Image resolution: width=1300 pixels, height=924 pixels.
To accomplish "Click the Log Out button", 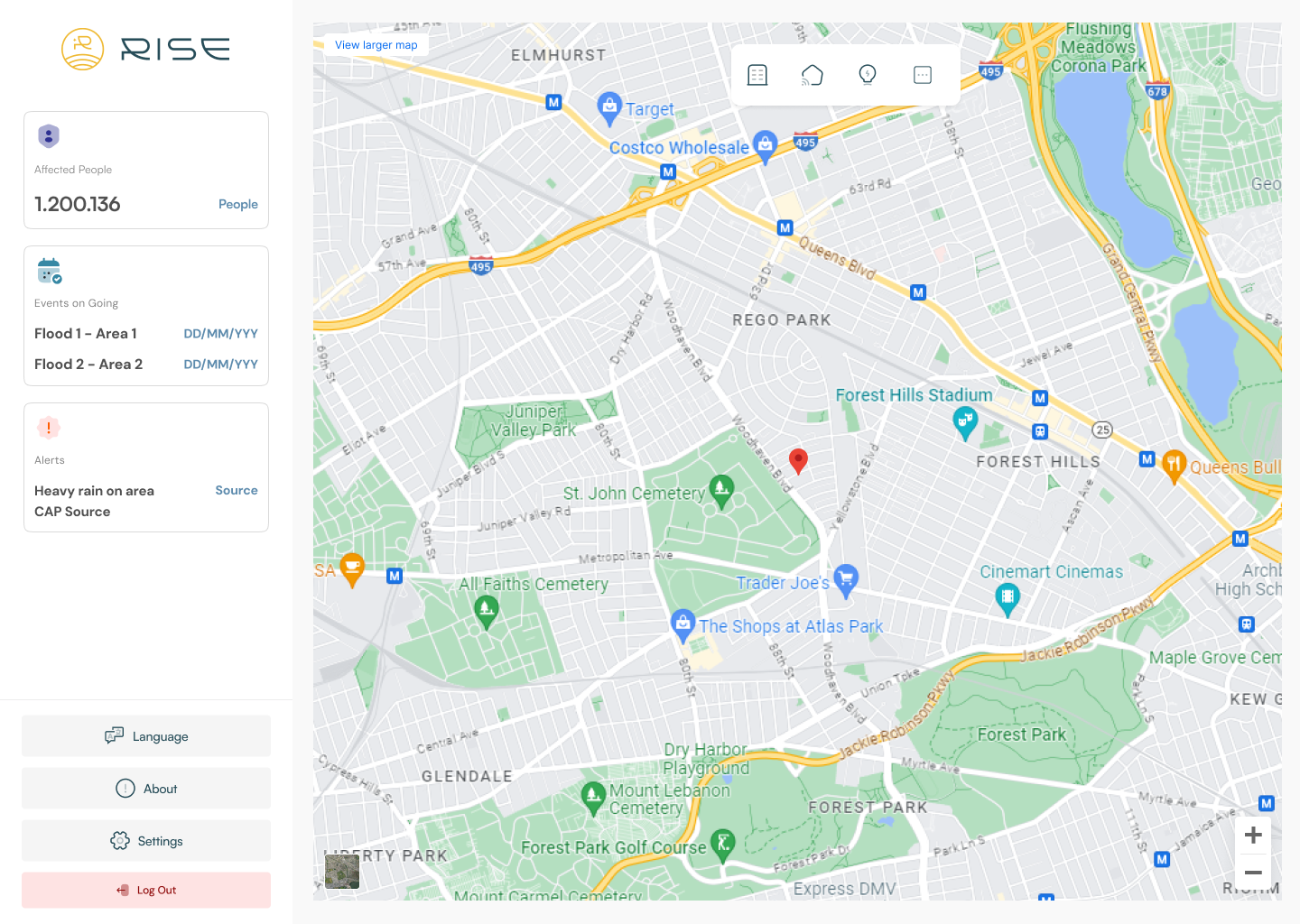I will pyautogui.click(x=146, y=891).
